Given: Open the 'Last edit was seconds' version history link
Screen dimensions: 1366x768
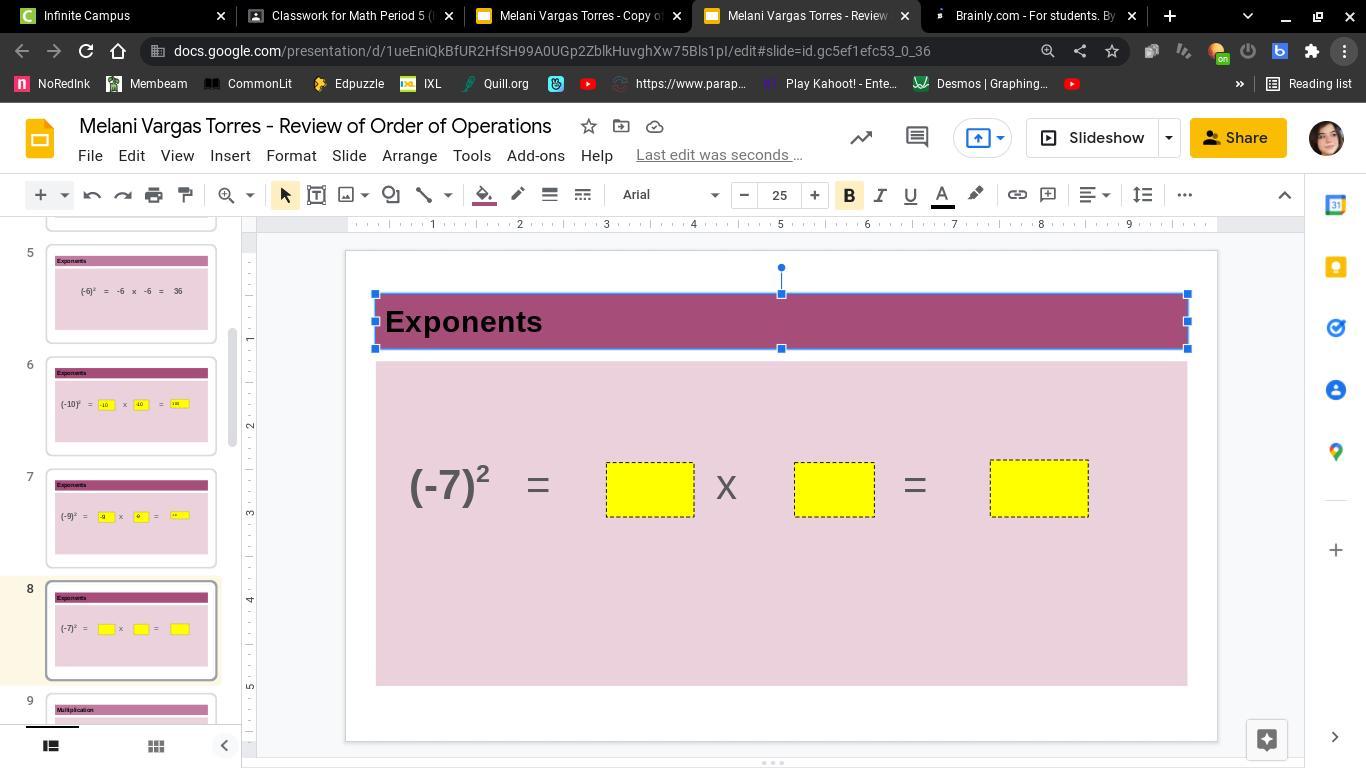Looking at the screenshot, I should pyautogui.click(x=719, y=155).
